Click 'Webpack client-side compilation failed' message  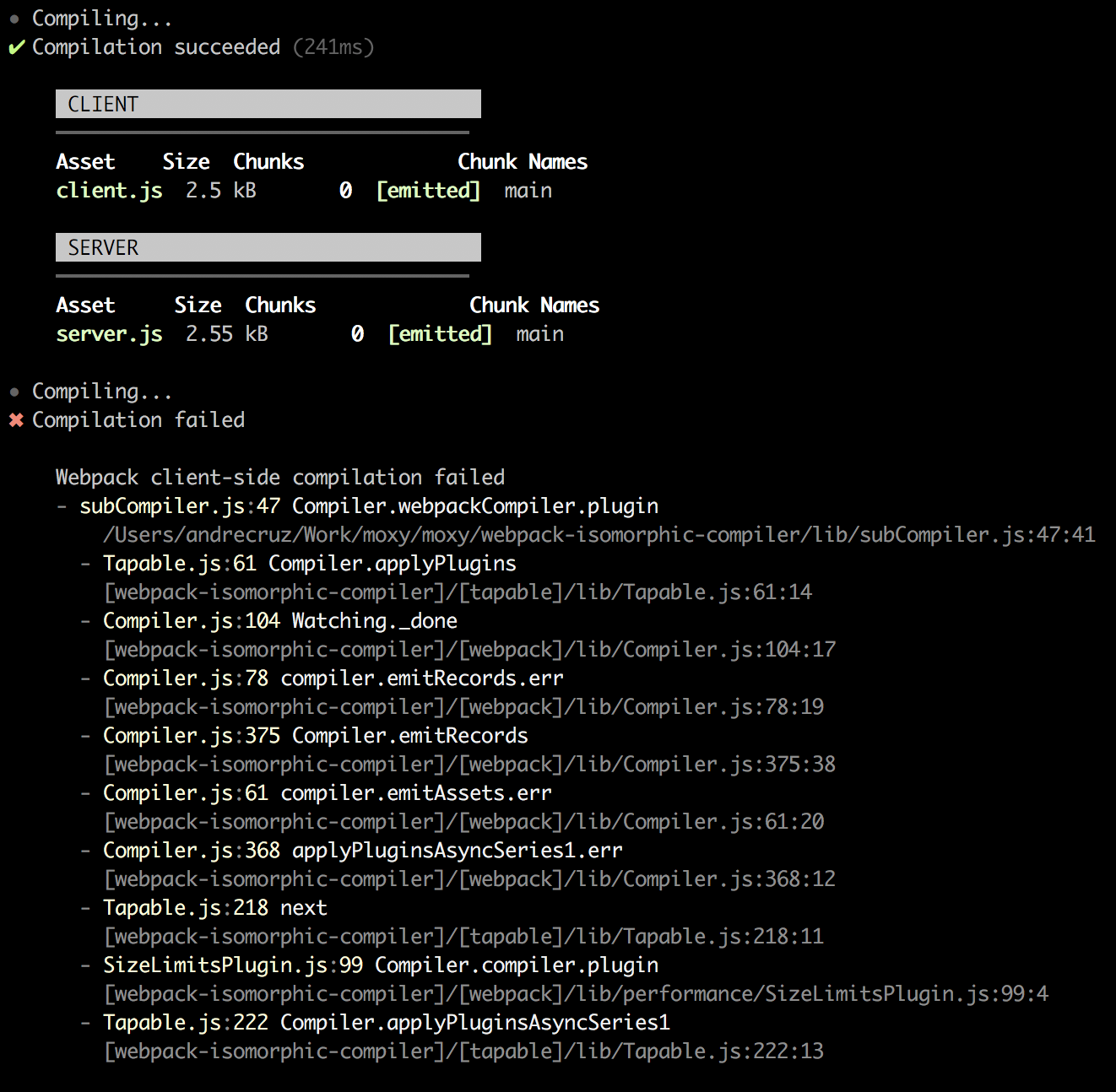280,478
